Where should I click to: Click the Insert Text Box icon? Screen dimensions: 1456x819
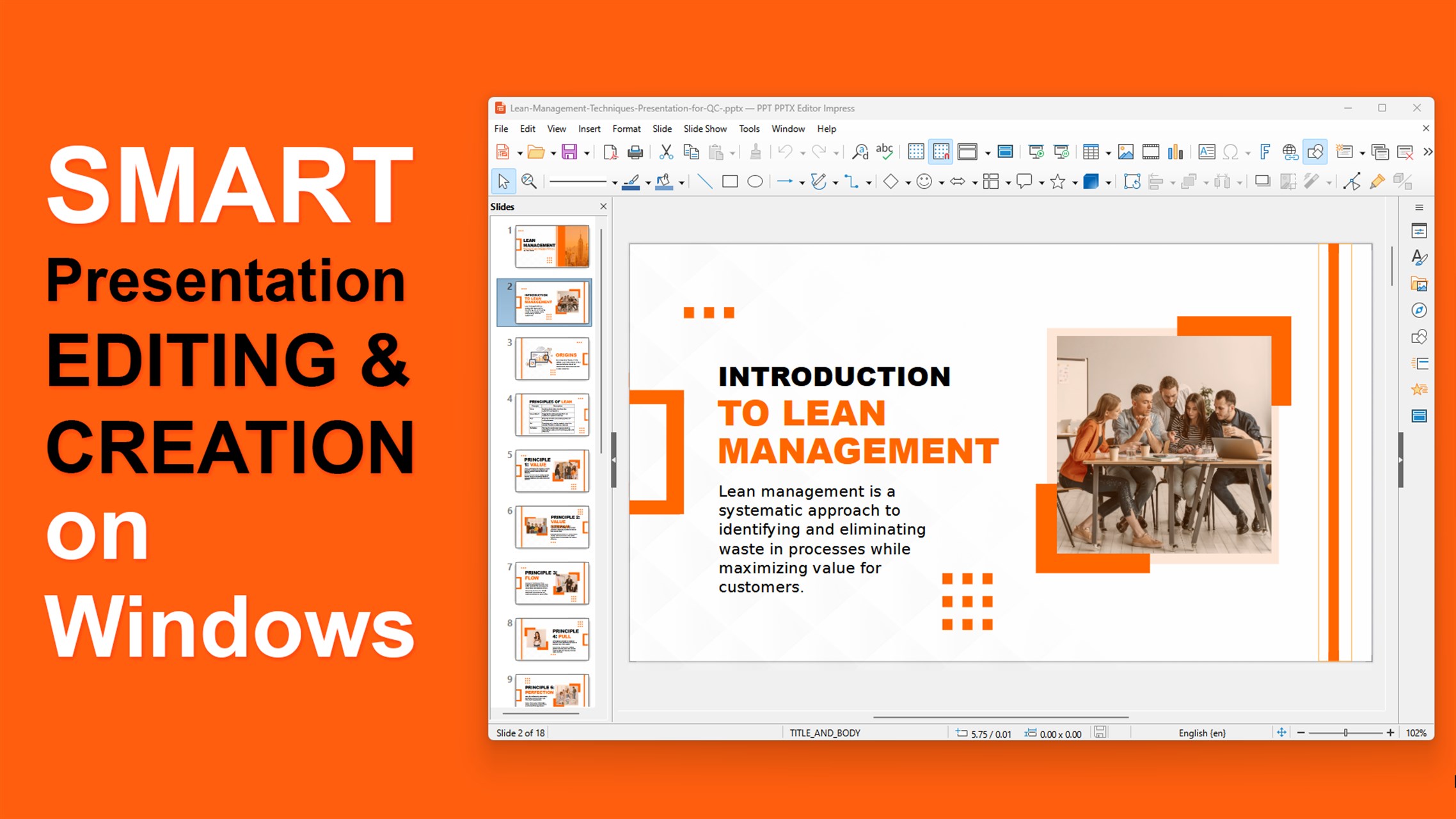click(x=1207, y=152)
